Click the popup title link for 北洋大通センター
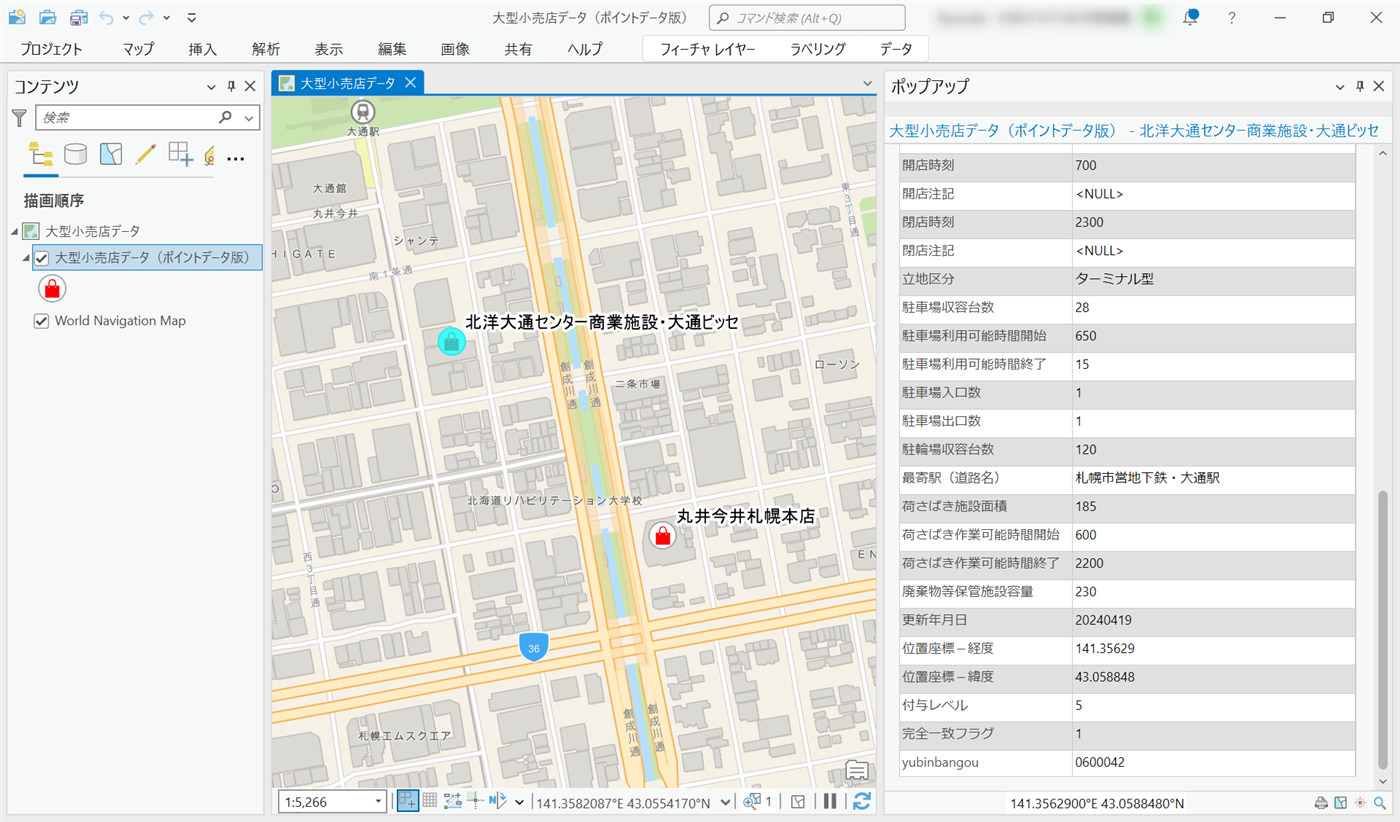 1133,130
